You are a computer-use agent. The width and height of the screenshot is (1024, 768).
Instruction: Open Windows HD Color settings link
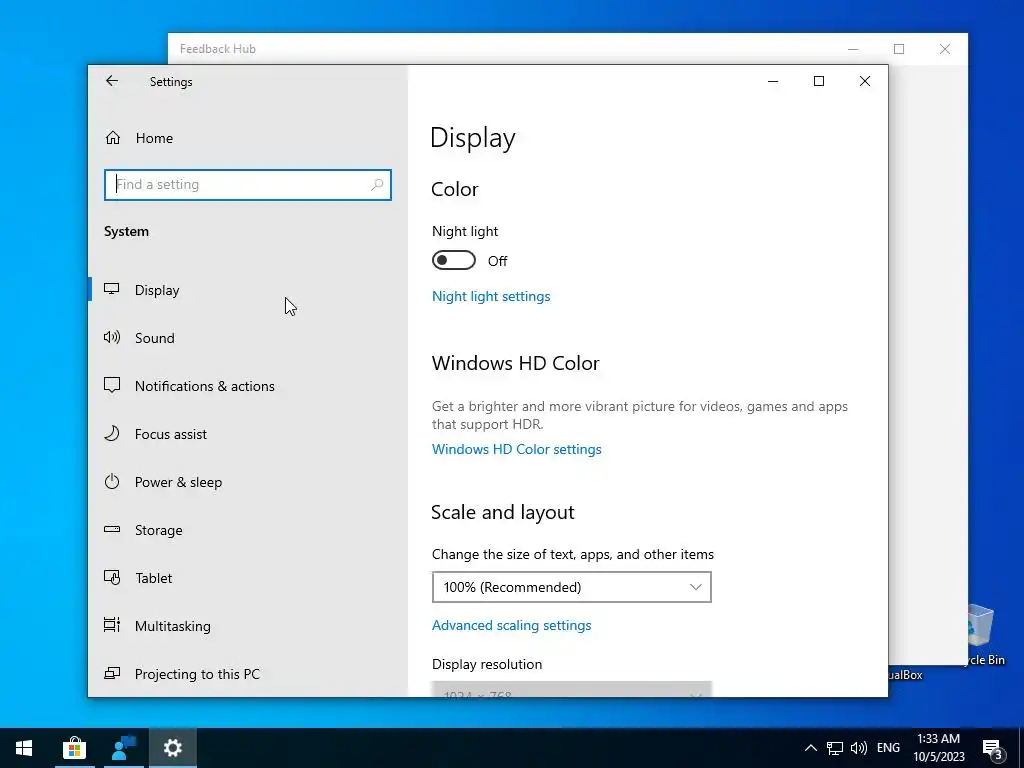pos(517,449)
